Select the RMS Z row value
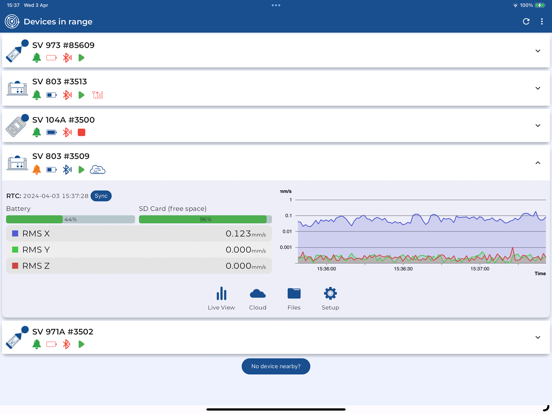Viewport: 552px width, 414px height. (245, 266)
